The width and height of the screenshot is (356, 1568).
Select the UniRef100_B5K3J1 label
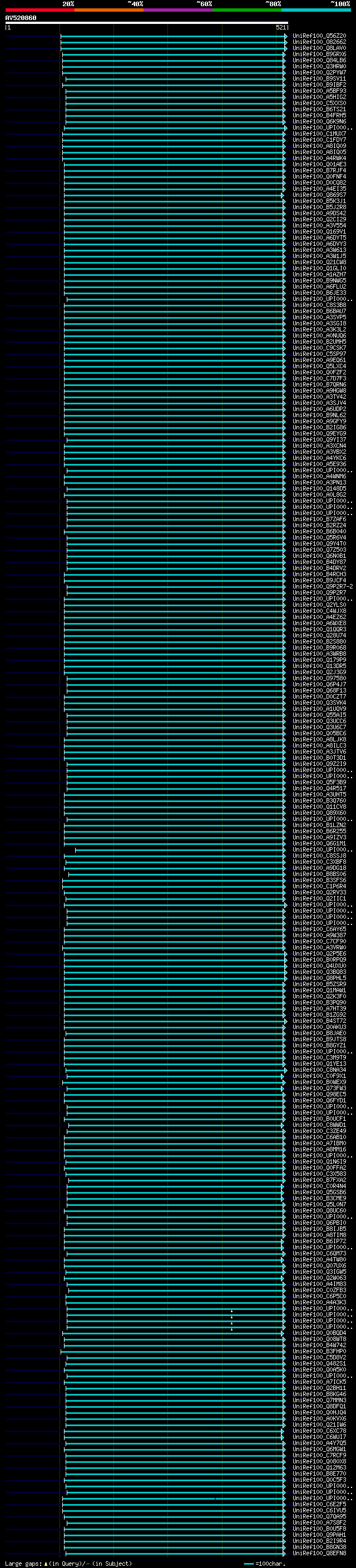pos(319,201)
